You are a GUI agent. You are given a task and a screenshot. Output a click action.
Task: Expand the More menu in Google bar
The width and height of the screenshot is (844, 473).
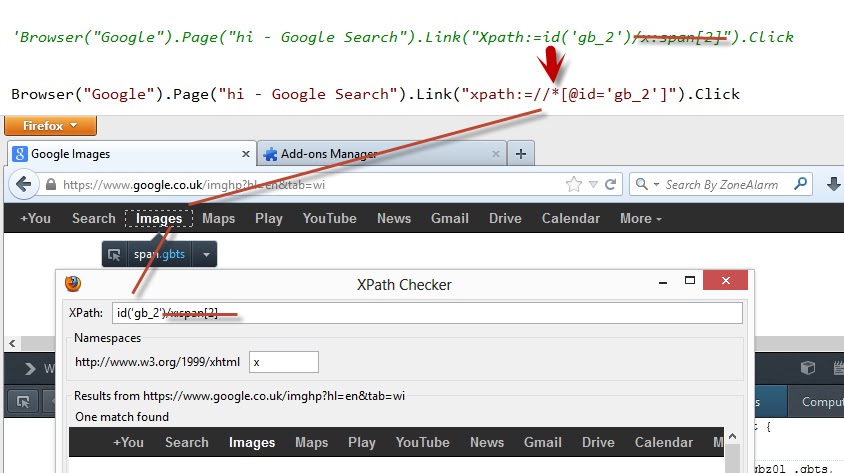coord(641,218)
